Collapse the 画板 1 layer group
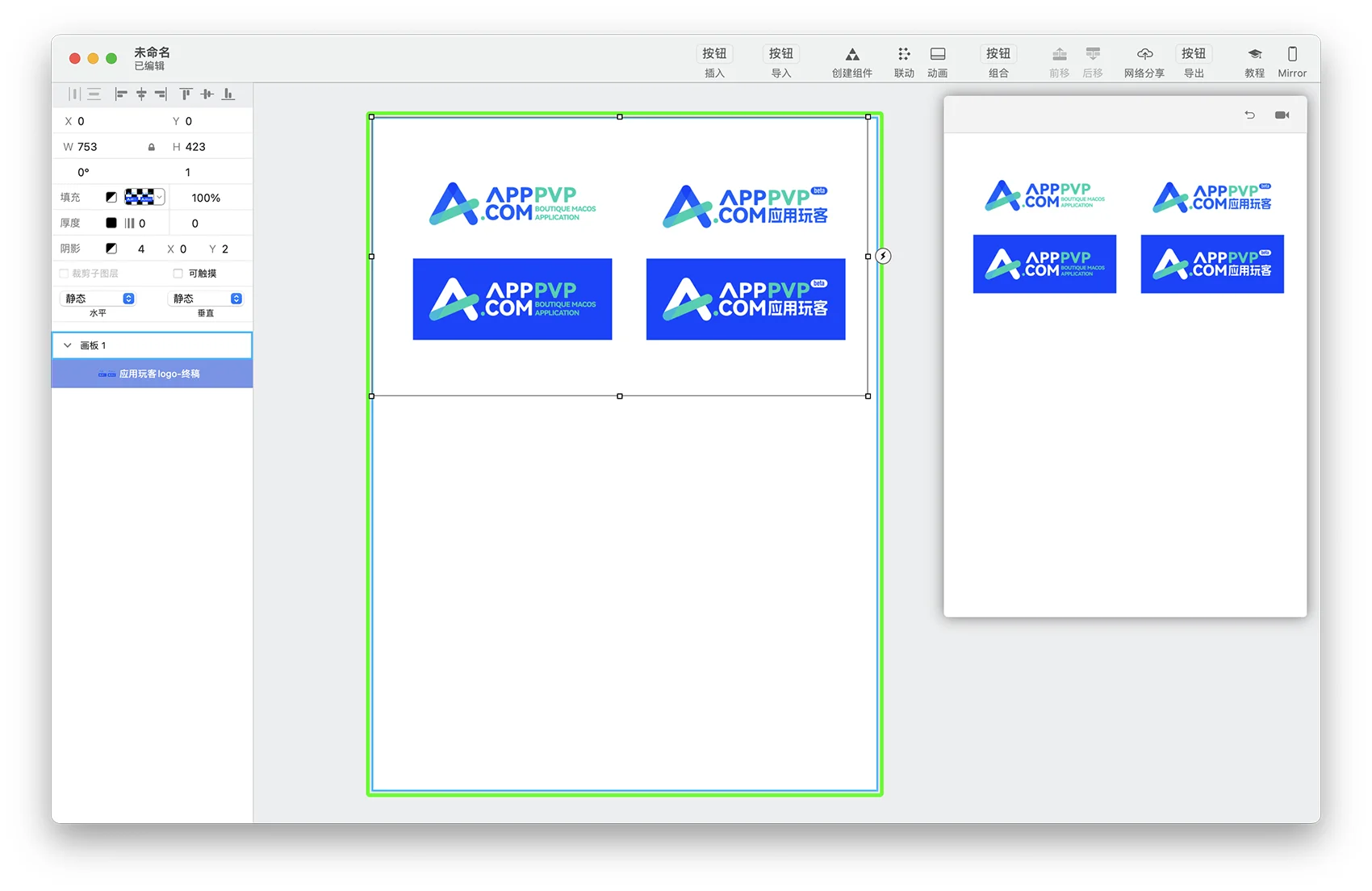Screen dimensions: 1372x891 pos(68,345)
